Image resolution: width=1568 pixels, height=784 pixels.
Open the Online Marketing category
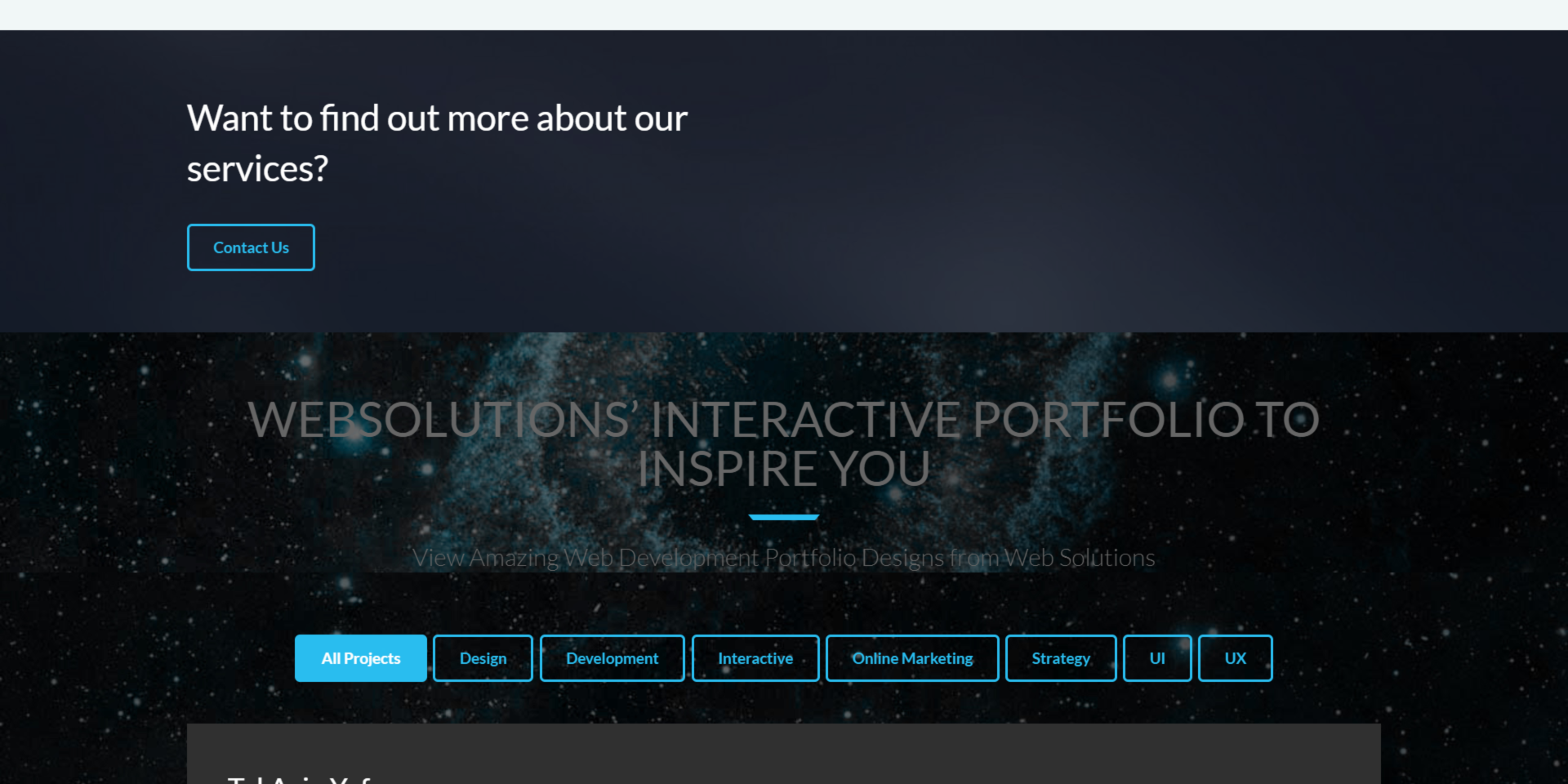click(x=912, y=658)
